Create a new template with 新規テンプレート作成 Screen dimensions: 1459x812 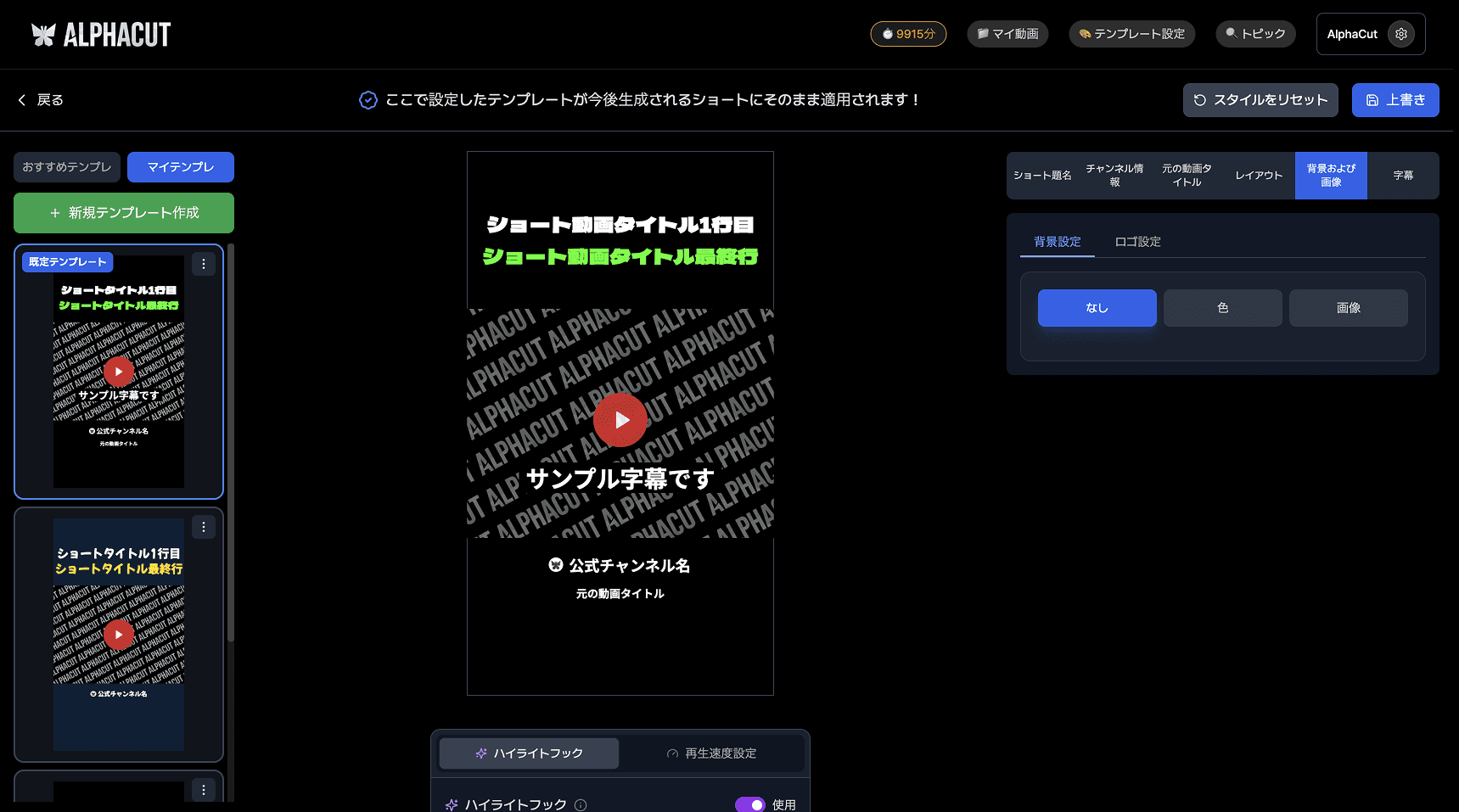point(123,212)
